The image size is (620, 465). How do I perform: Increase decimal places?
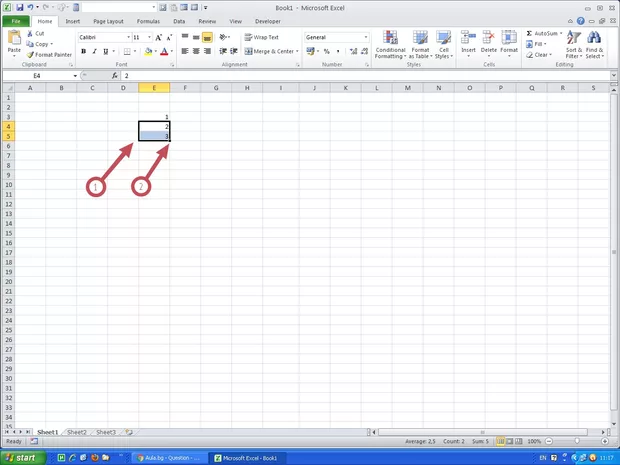coord(353,51)
